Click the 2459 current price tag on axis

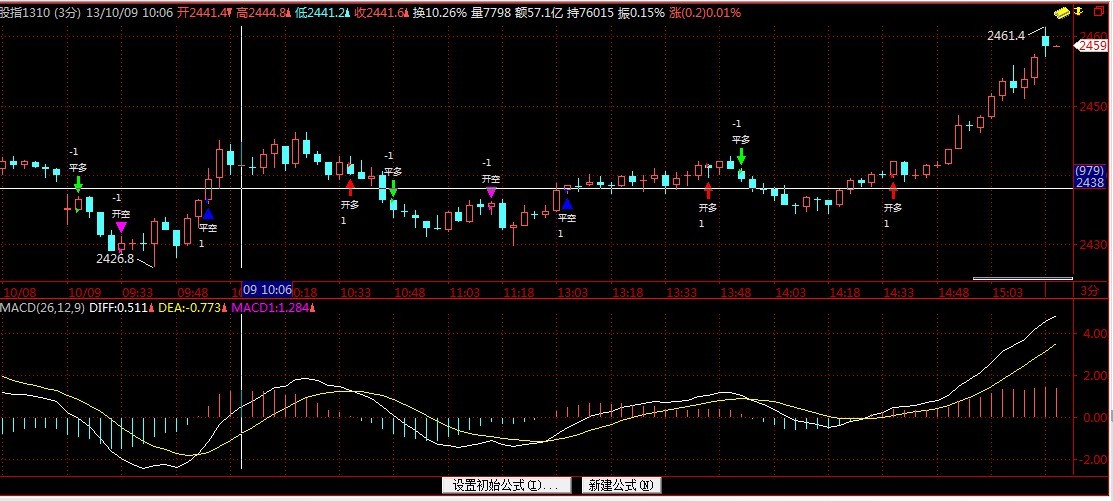1092,46
